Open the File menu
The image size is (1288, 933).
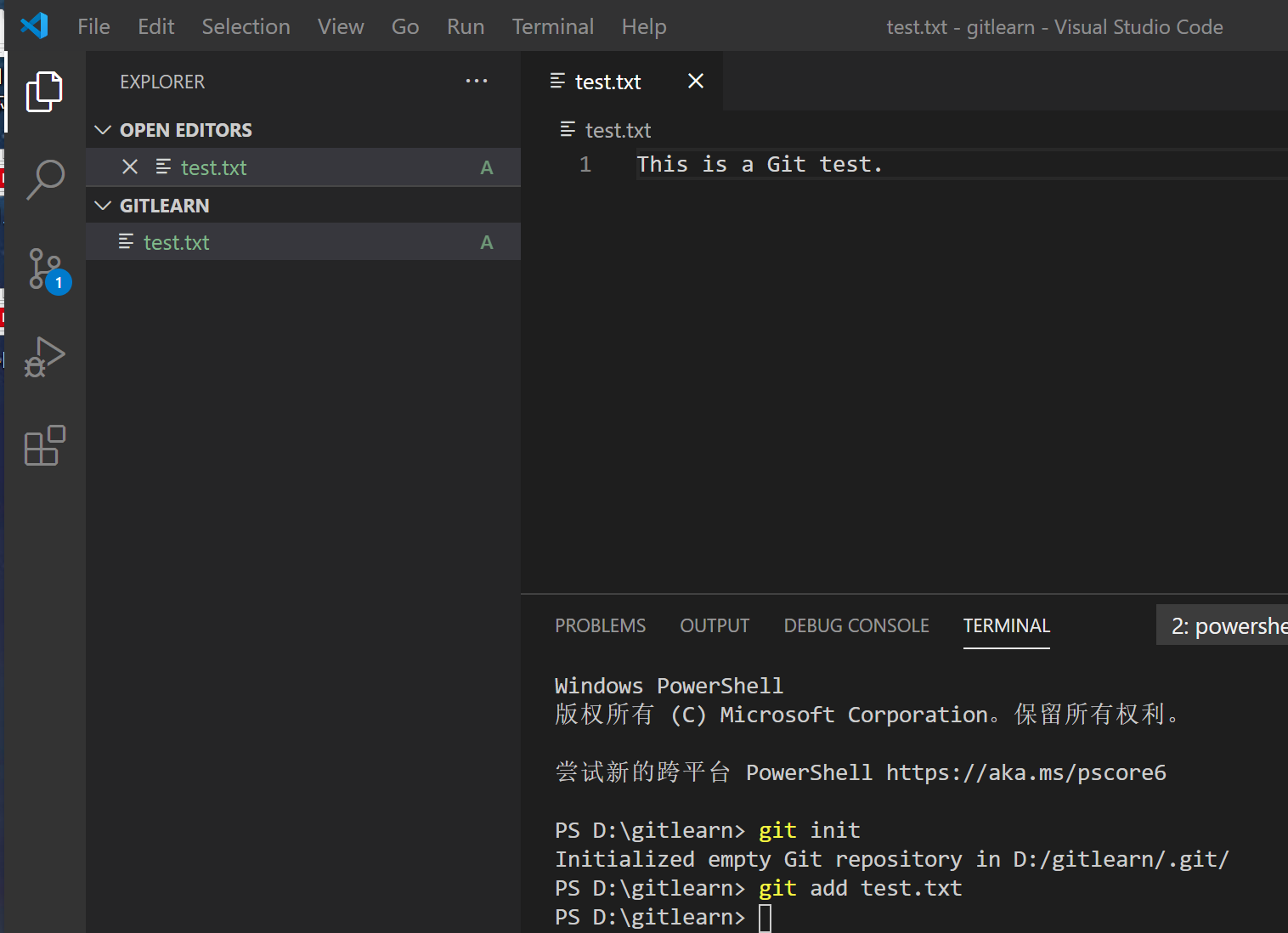coord(93,26)
